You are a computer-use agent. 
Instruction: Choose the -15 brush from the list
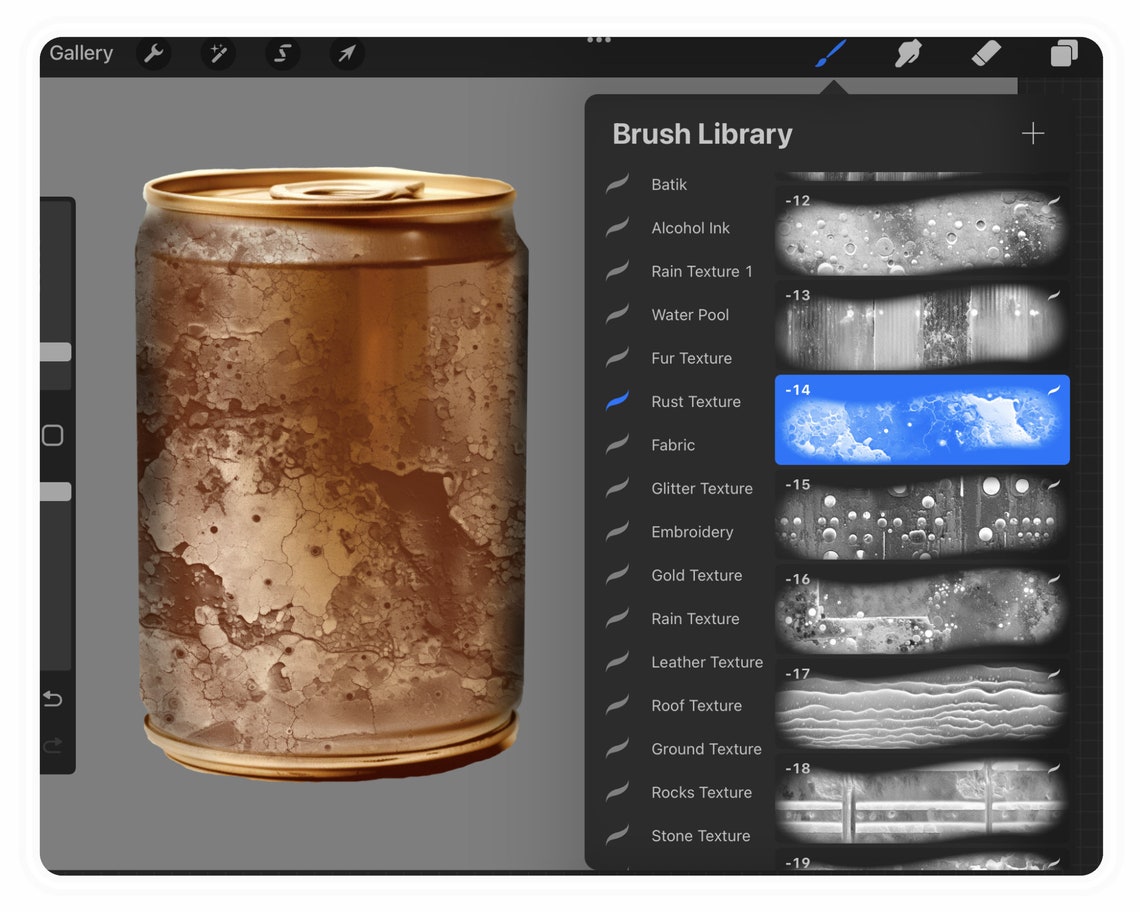tap(921, 516)
